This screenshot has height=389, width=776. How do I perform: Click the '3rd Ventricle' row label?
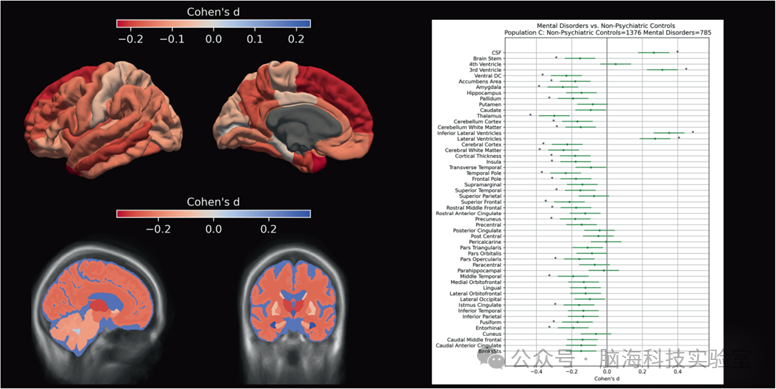coord(485,70)
